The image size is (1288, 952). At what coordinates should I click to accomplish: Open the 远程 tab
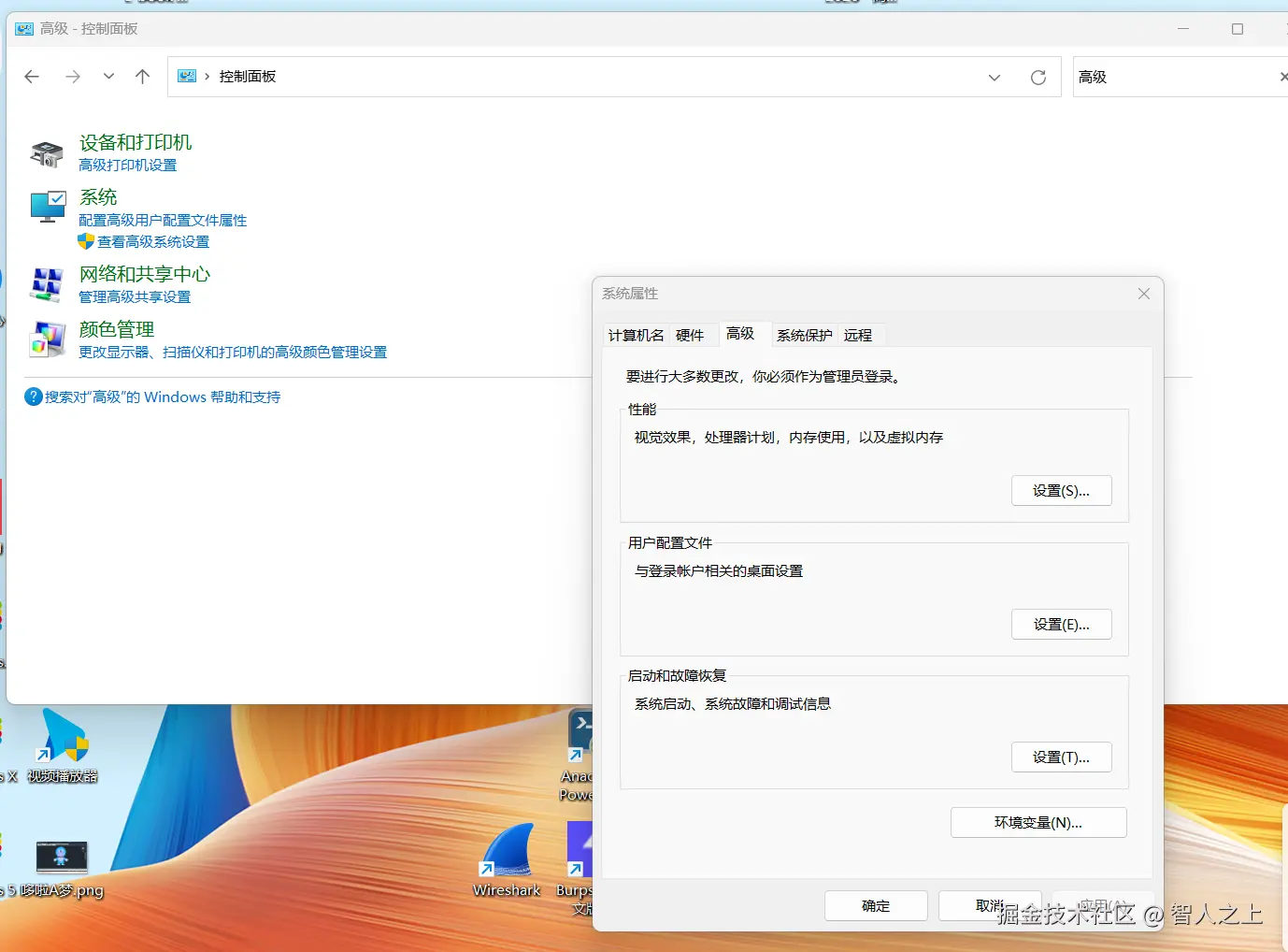click(859, 335)
